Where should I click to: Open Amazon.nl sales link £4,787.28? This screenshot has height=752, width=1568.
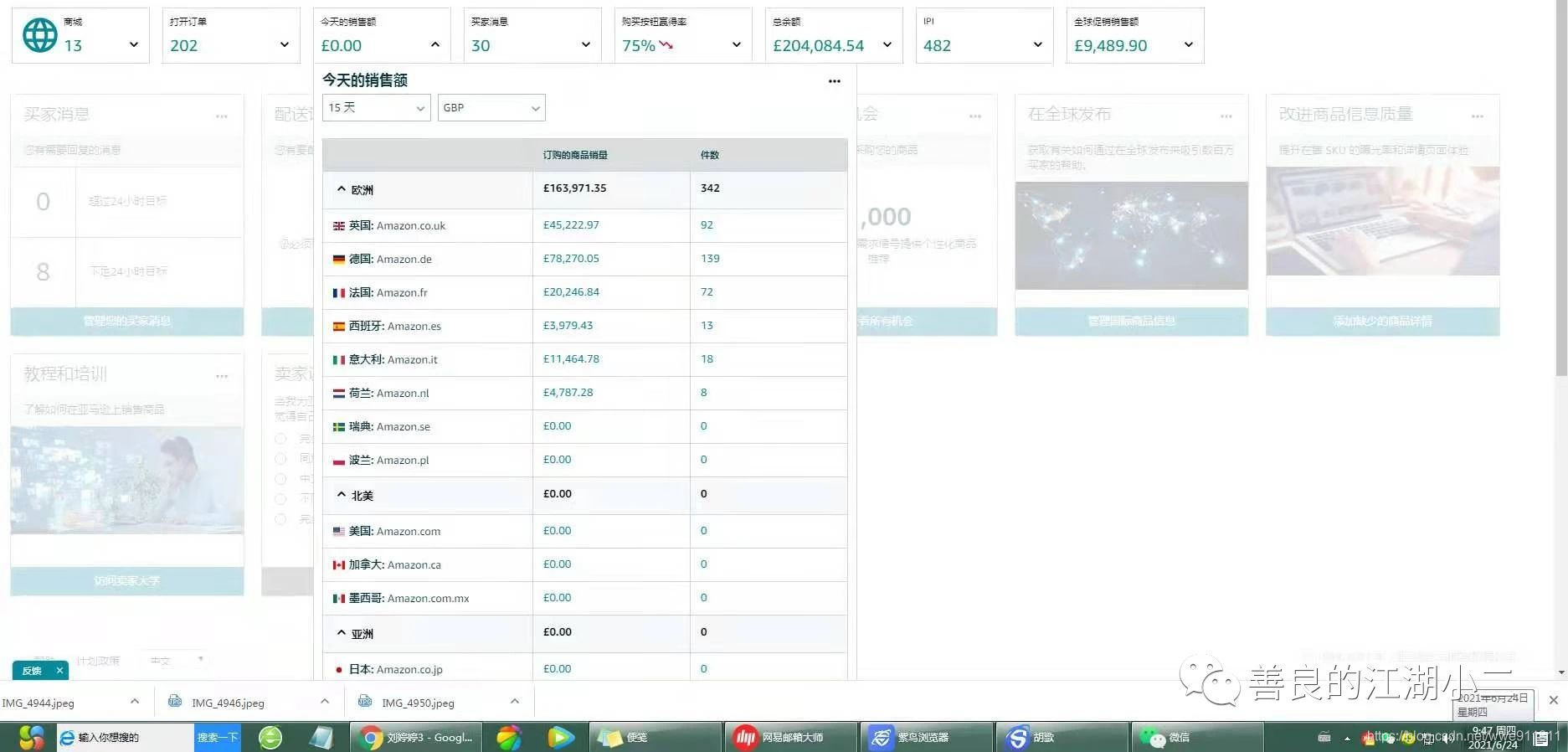pos(568,393)
